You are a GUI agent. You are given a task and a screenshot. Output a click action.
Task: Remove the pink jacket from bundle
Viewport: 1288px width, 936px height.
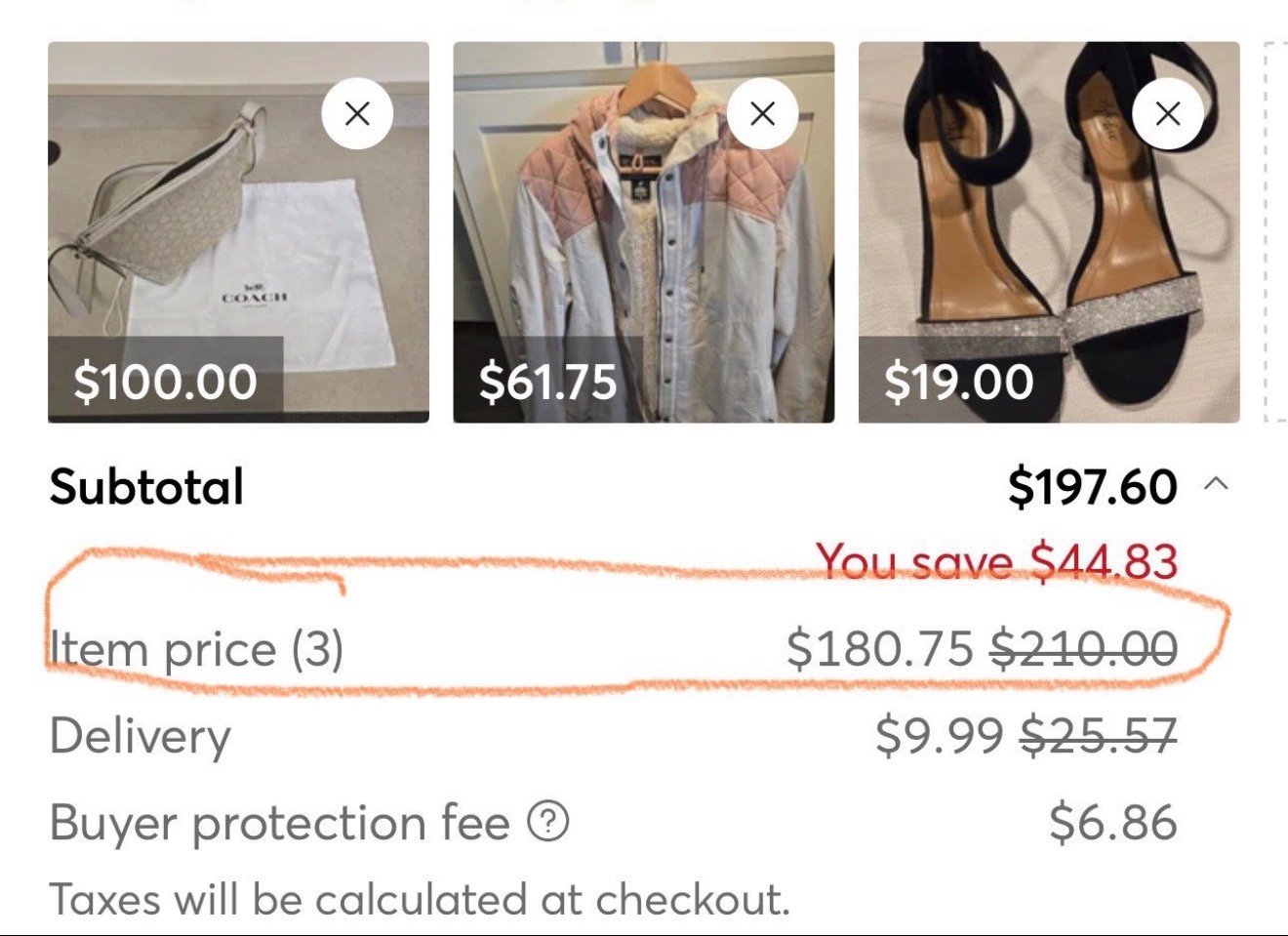[762, 113]
